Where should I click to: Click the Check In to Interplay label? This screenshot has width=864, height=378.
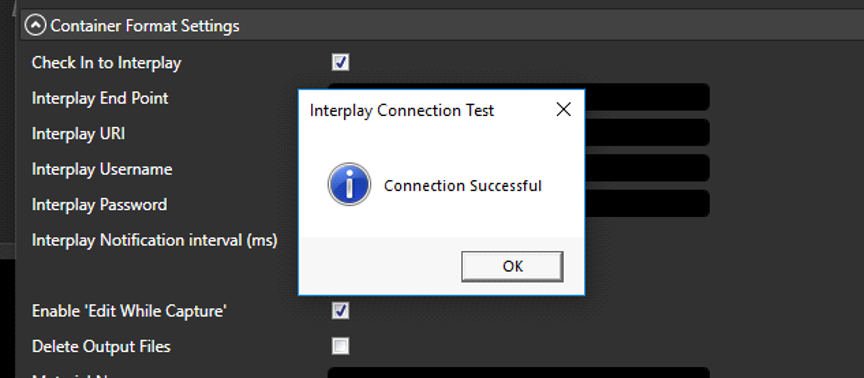coord(106,63)
